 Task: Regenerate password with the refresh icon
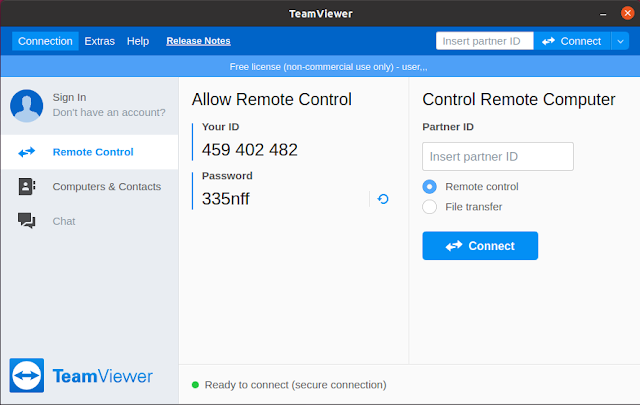[383, 199]
